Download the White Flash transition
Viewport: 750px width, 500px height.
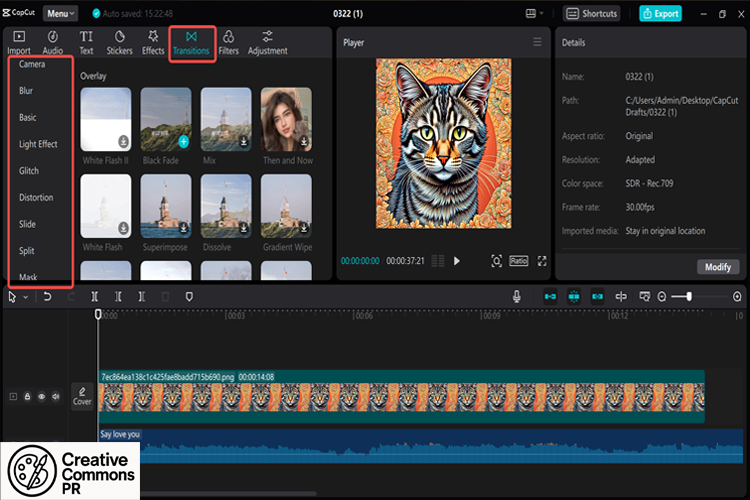[123, 228]
